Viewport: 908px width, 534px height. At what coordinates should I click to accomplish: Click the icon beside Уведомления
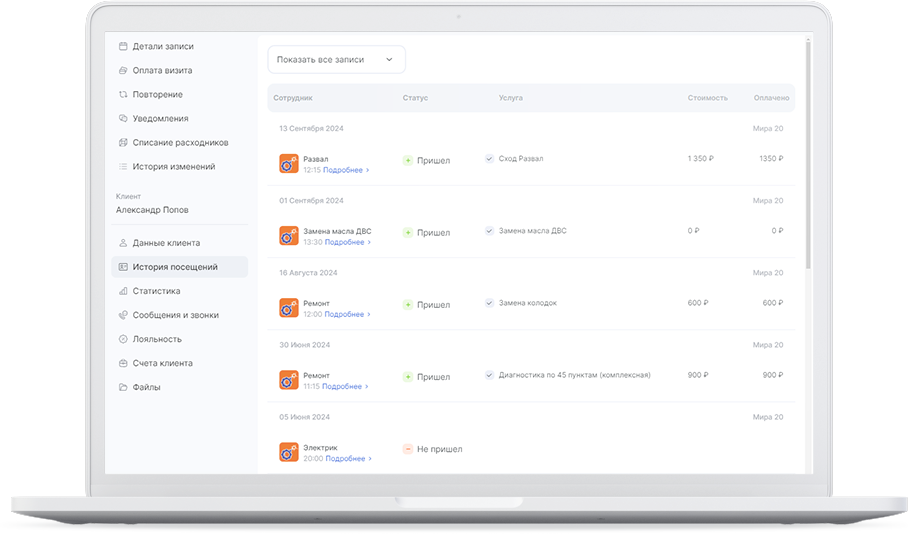coord(123,118)
